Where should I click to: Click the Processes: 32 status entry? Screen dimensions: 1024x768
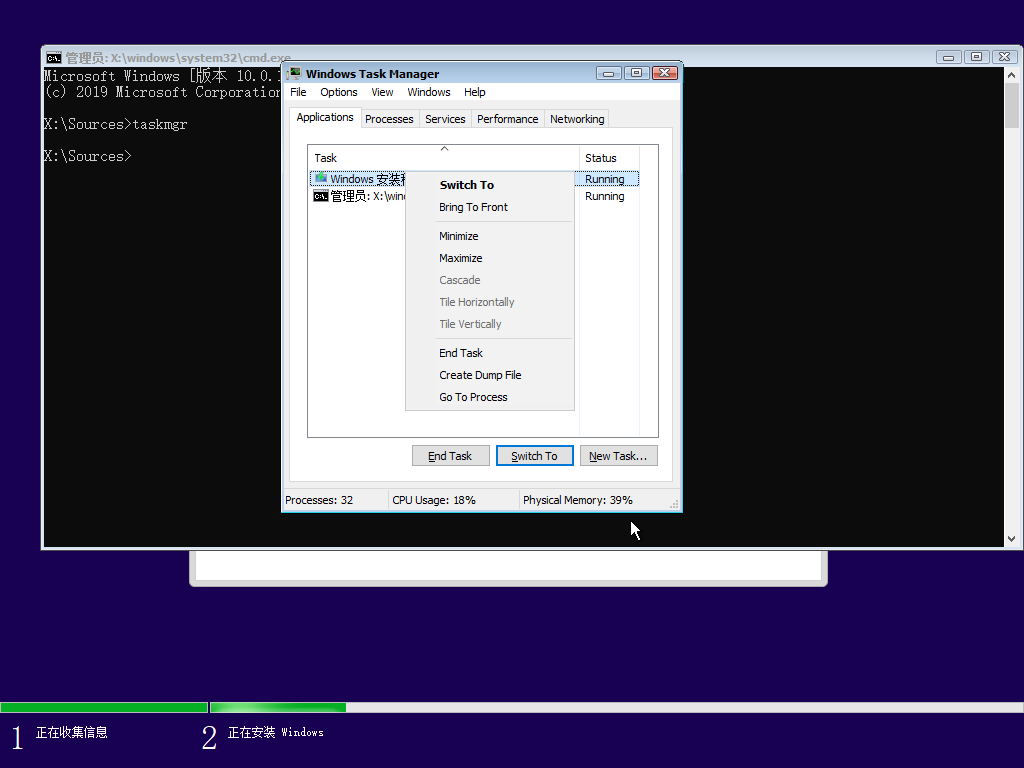319,500
